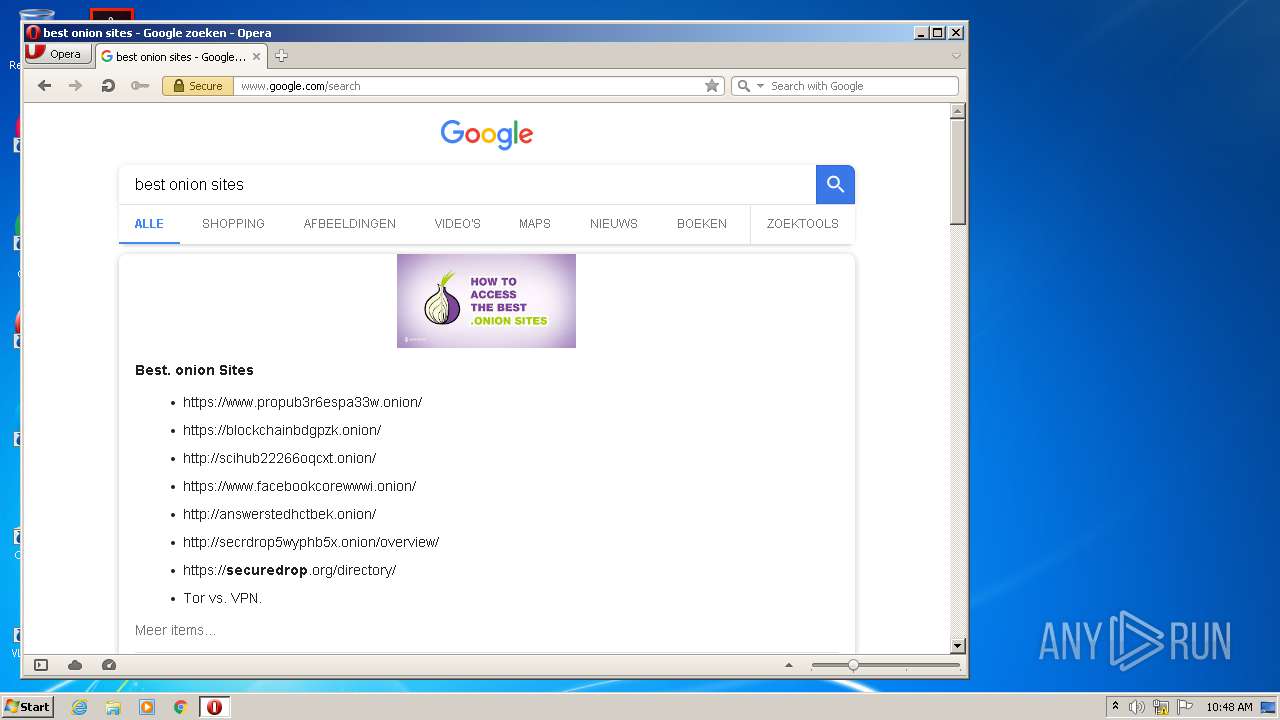Expand 'Meer items...' link
The width and height of the screenshot is (1280, 720).
175,630
